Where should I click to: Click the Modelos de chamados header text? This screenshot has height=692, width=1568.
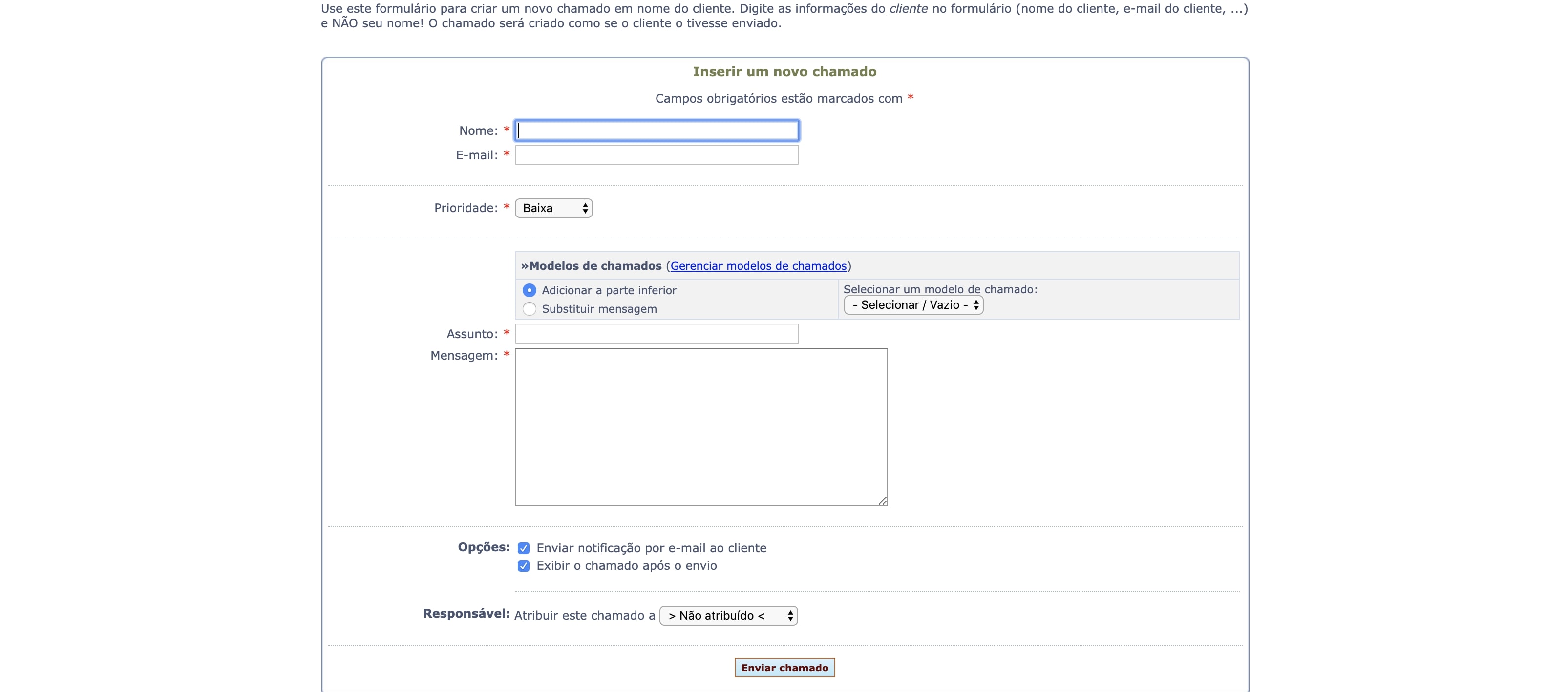[594, 266]
